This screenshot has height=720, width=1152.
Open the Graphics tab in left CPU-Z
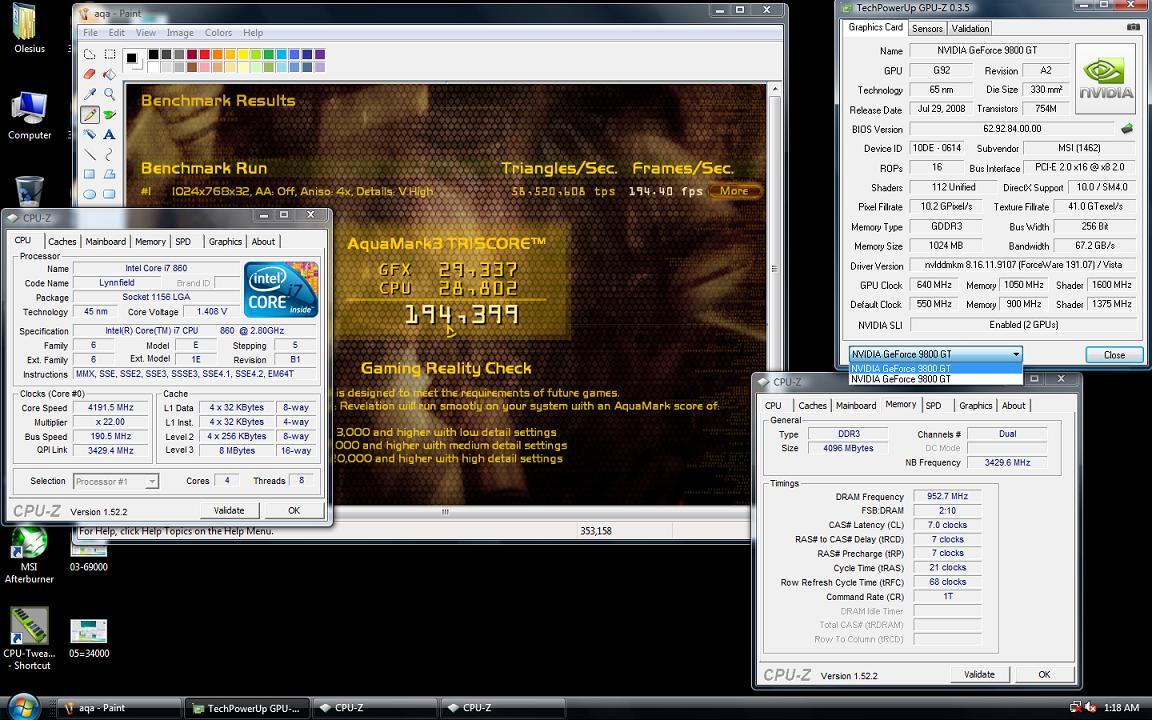click(225, 241)
